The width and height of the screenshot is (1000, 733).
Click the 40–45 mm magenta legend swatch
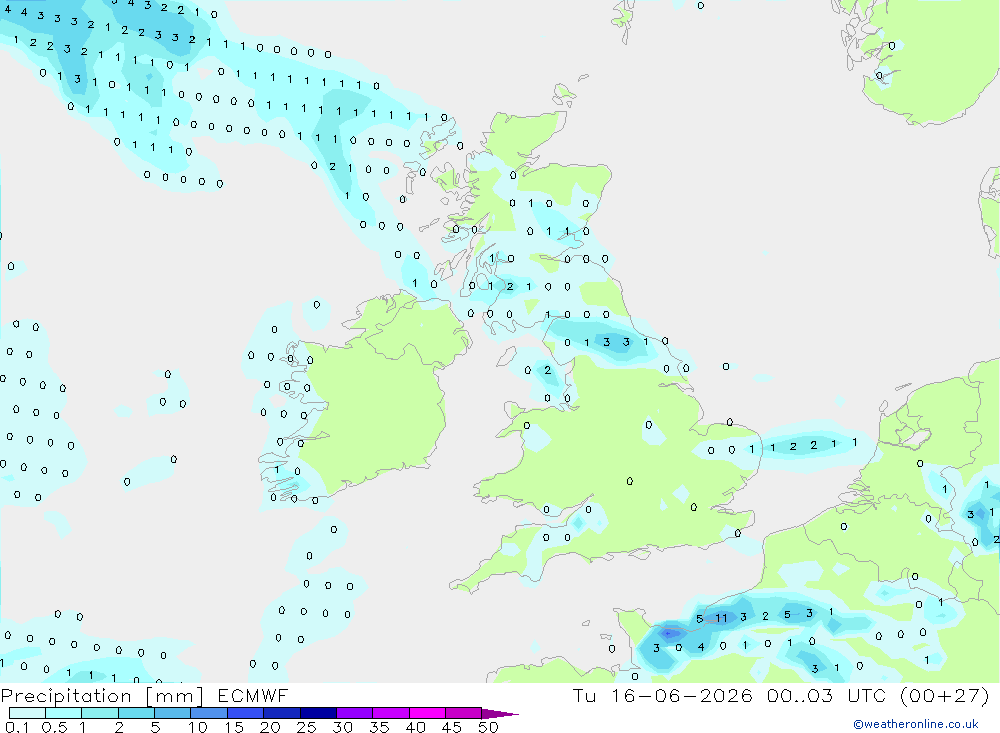point(427,713)
